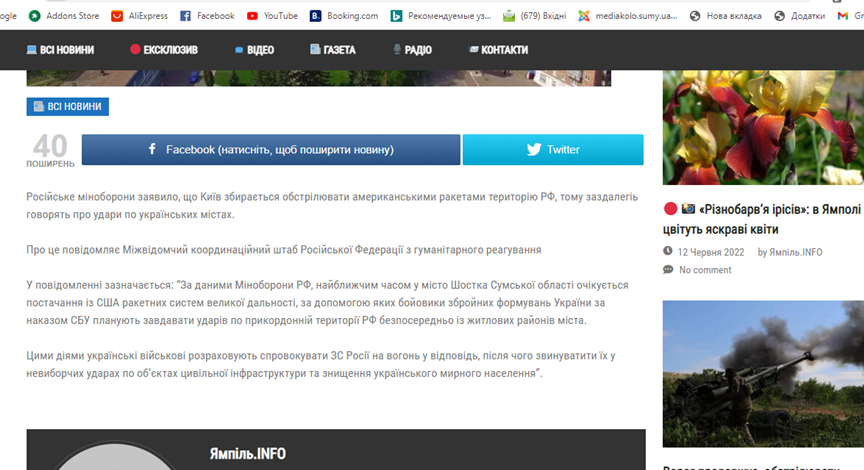Screen dimensions: 864x470
Task: Click the 40 поширень share counter
Action: coord(50,150)
